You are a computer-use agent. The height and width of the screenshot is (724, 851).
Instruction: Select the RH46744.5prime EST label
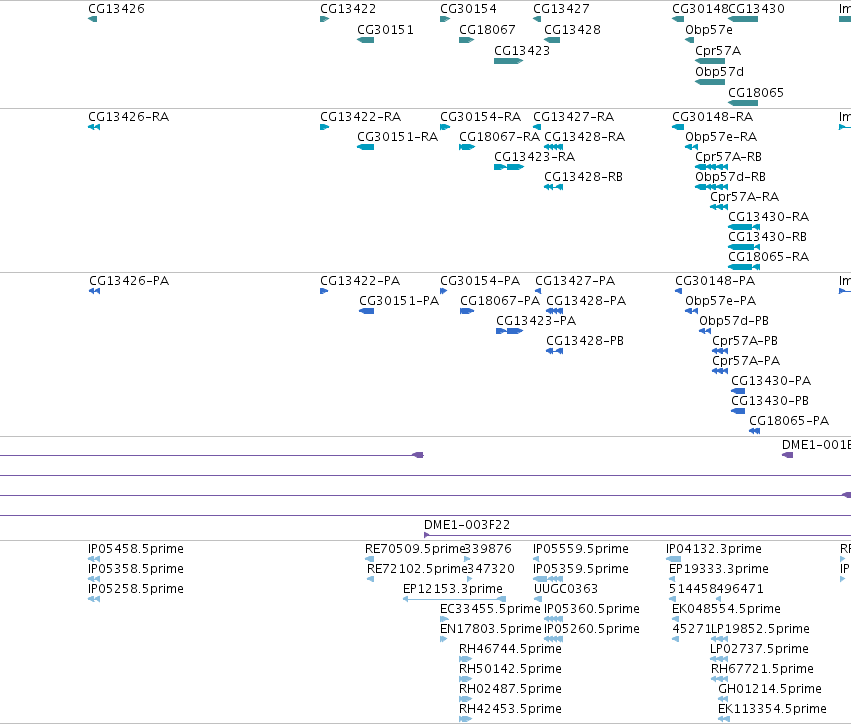coord(510,649)
